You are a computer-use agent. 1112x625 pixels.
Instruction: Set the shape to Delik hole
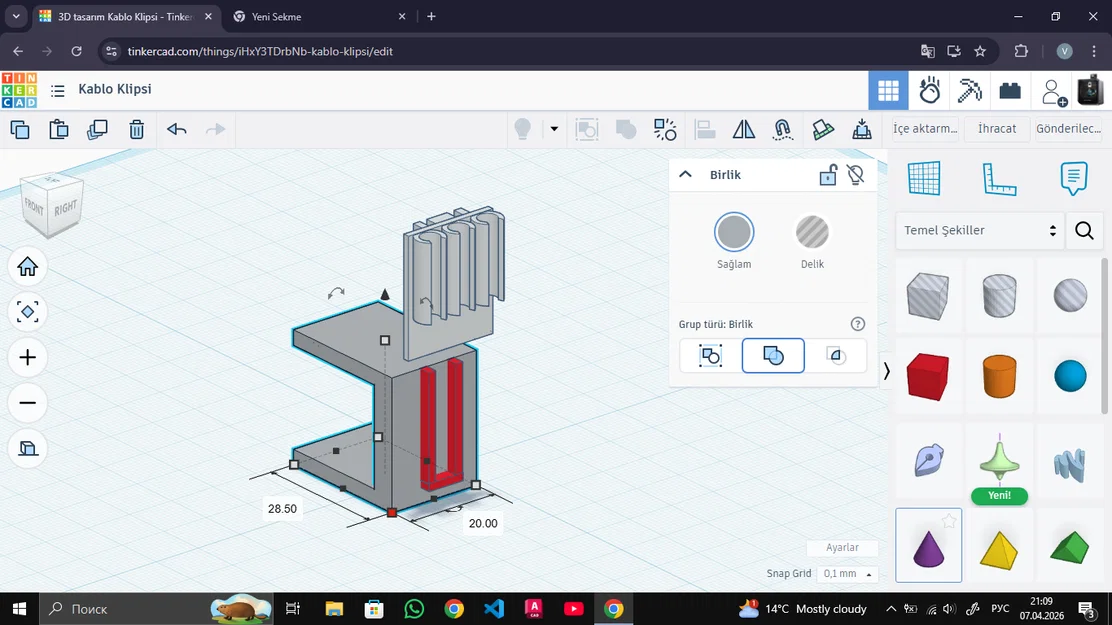click(x=812, y=233)
